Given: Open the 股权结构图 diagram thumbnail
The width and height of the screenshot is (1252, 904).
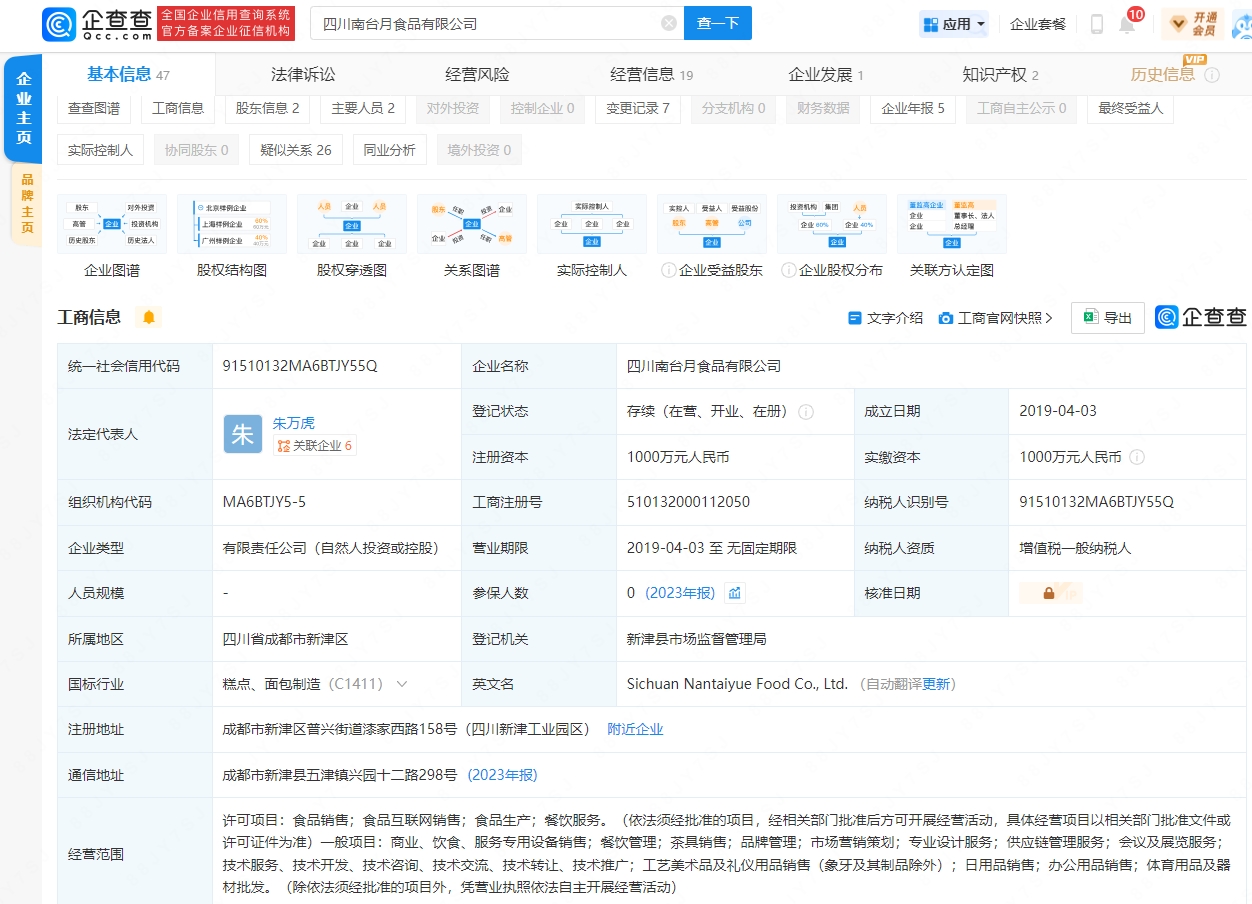Looking at the screenshot, I should (232, 224).
